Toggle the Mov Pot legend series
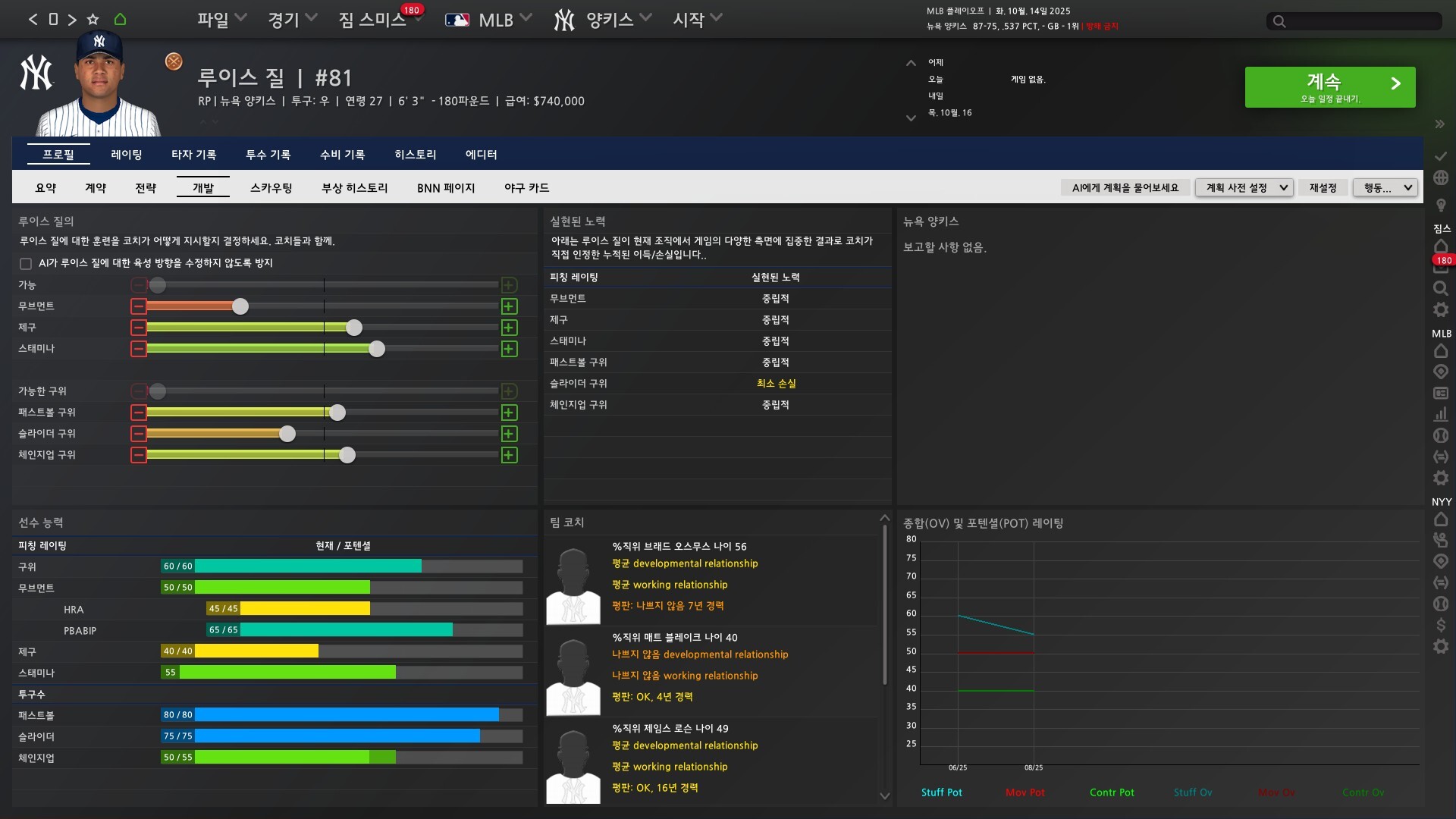Image resolution: width=1456 pixels, height=819 pixels. [1025, 792]
